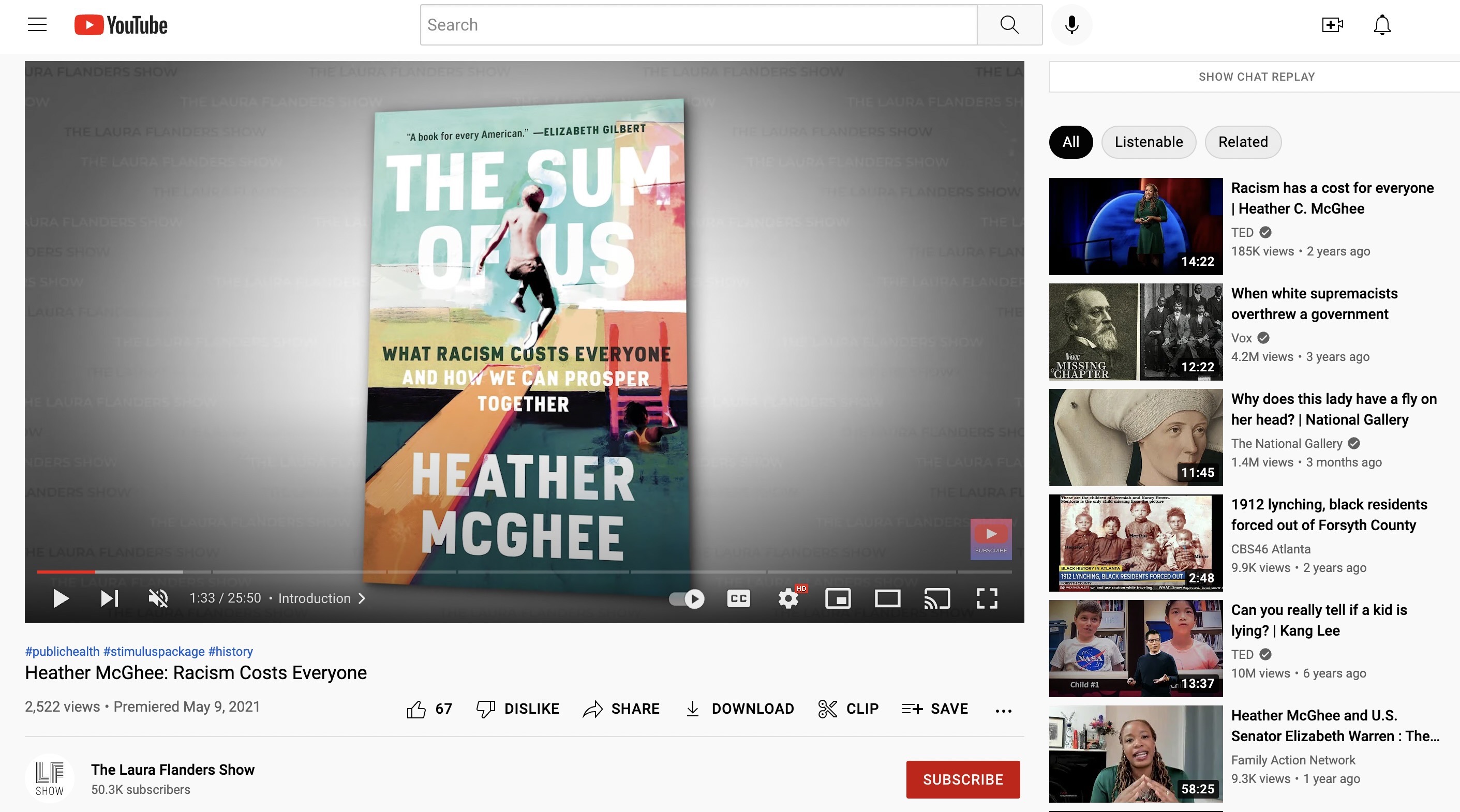Open 'When white supremacists overthrew a government' title
Viewport: 1460px width, 812px height.
(1314, 304)
